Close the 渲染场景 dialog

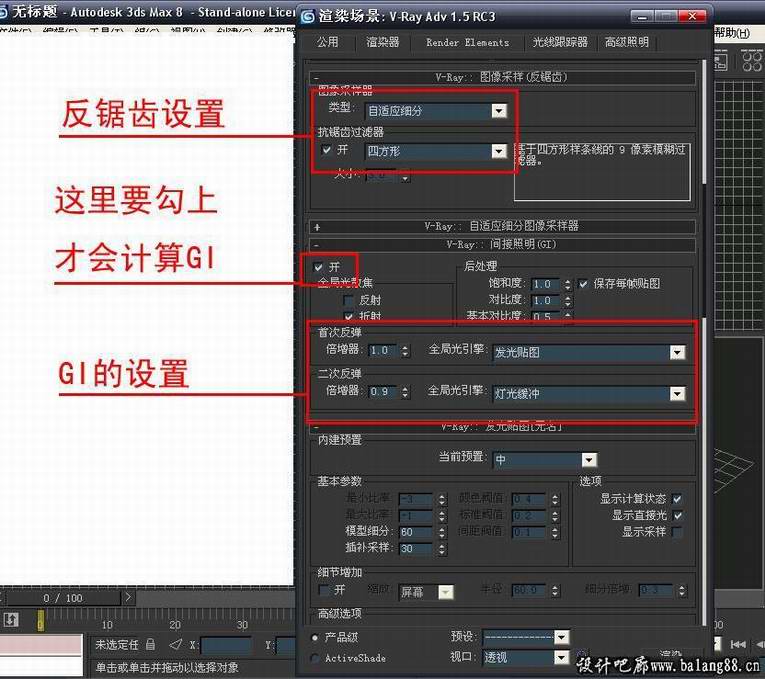[692, 17]
